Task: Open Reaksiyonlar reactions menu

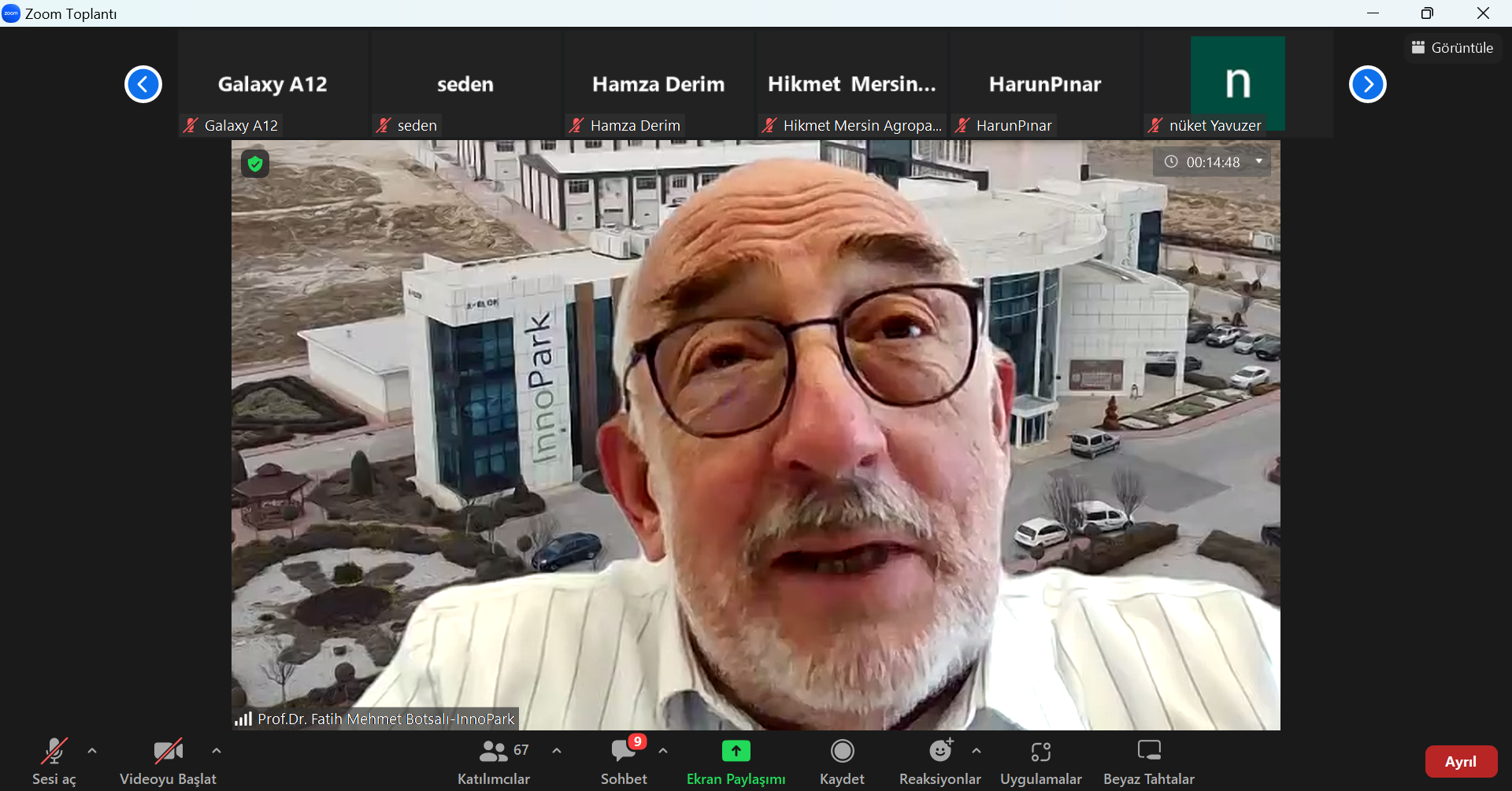Action: point(940,760)
